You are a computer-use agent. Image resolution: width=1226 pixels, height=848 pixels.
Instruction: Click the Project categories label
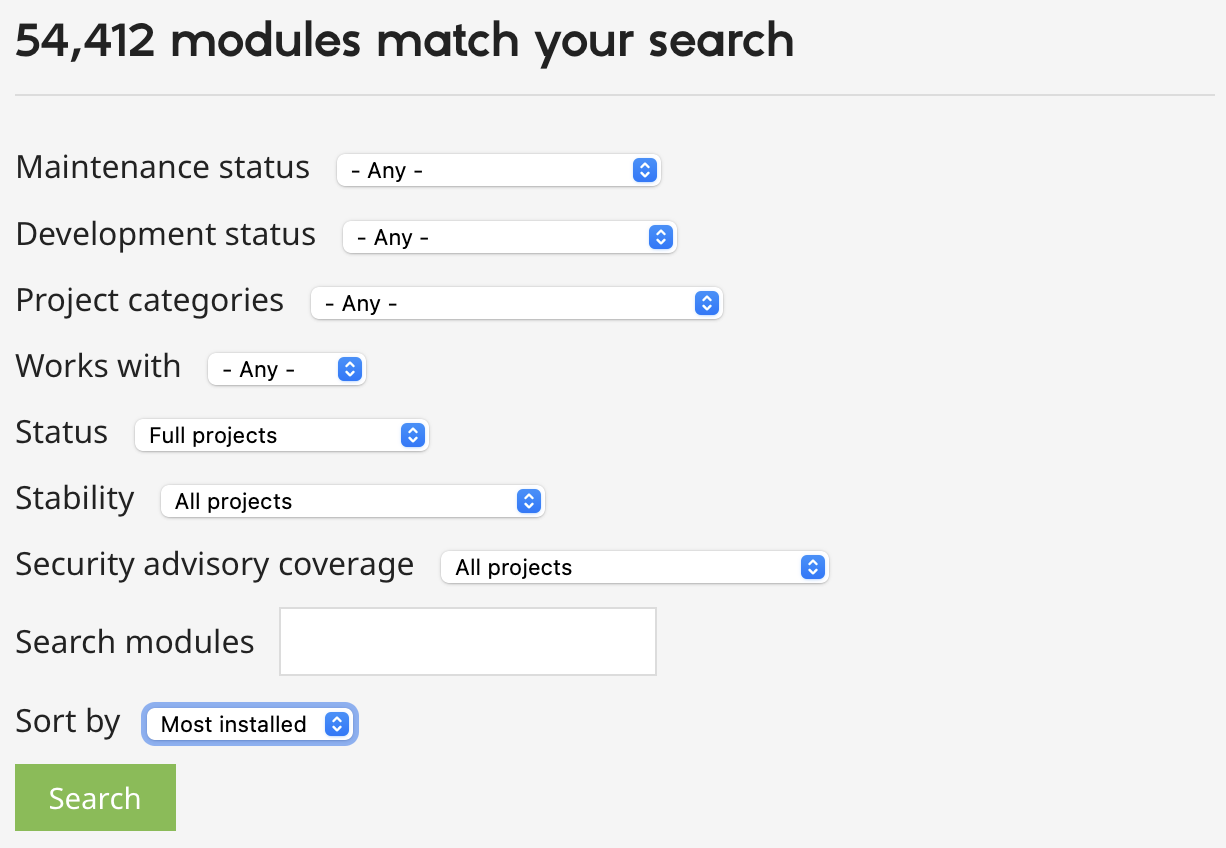click(x=150, y=300)
